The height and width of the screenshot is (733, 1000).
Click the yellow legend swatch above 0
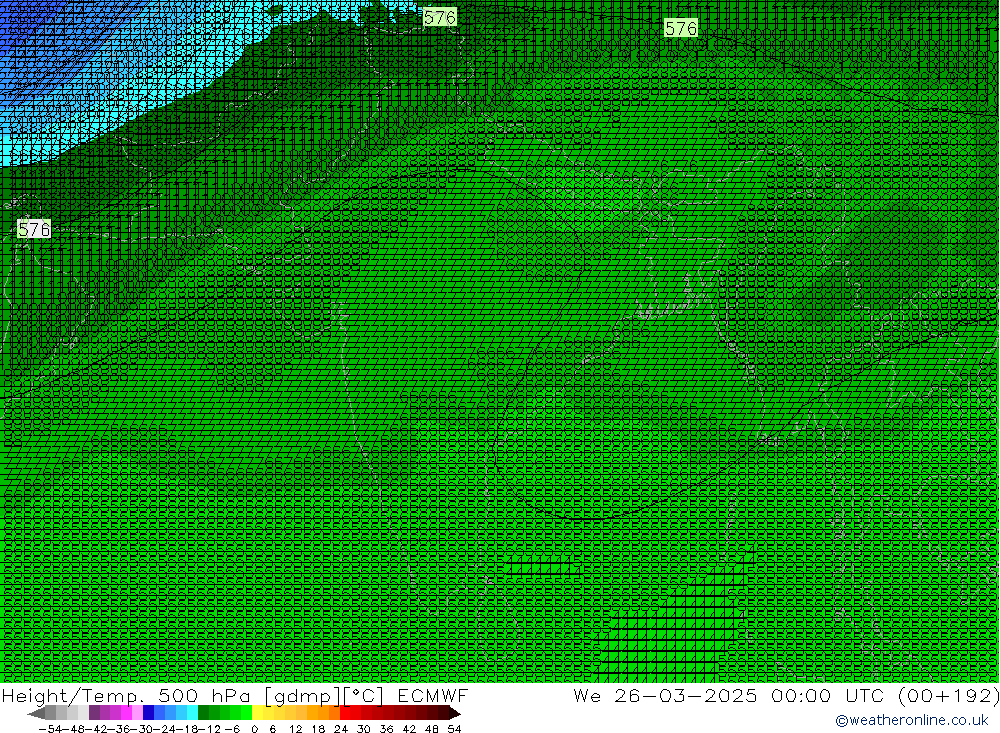coord(258,713)
